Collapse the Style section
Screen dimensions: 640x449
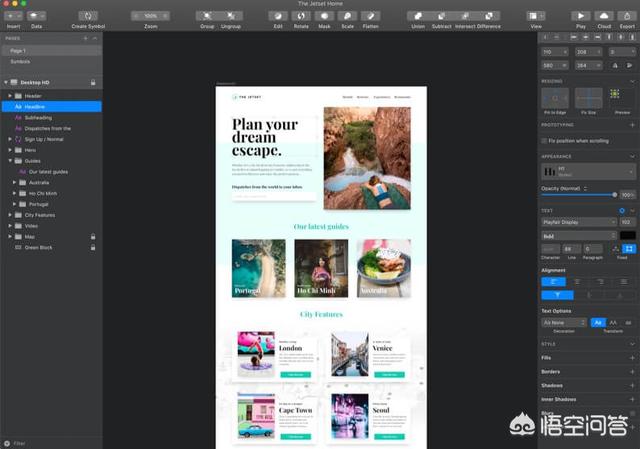(x=632, y=344)
